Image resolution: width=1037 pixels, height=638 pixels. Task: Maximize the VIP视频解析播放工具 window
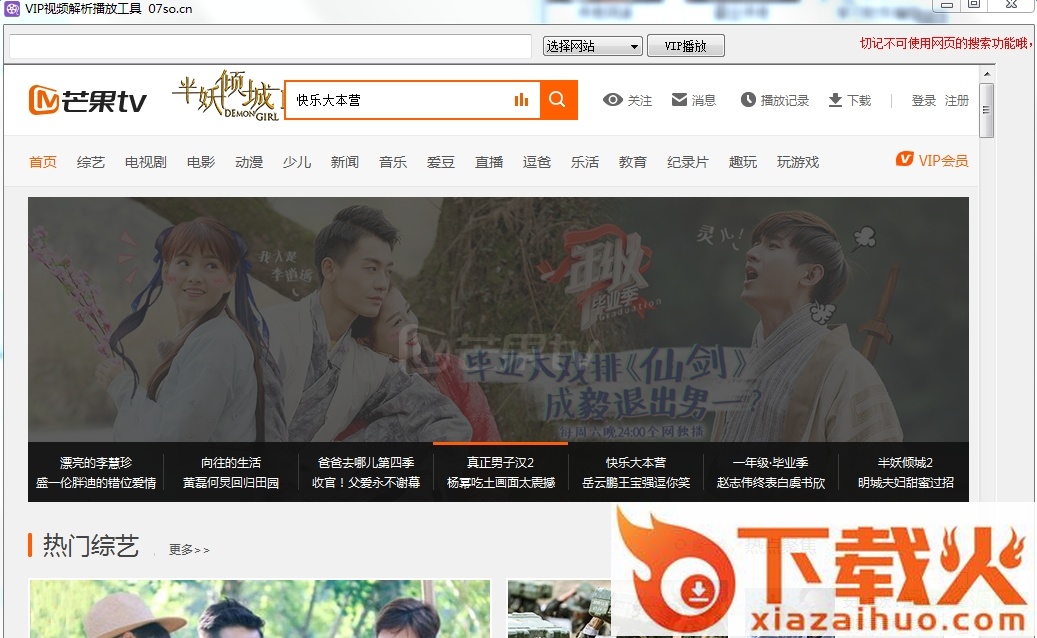974,5
